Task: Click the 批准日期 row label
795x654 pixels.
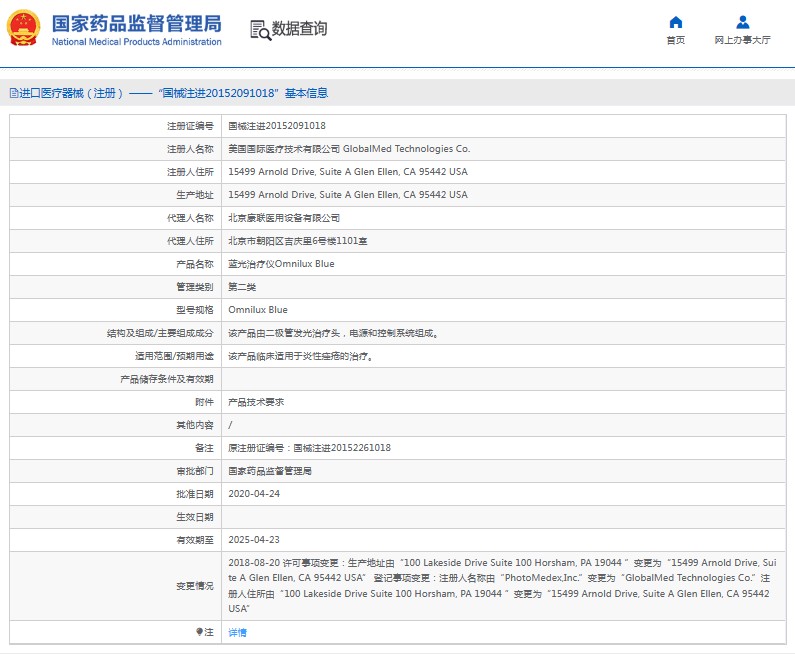Action: click(x=195, y=494)
